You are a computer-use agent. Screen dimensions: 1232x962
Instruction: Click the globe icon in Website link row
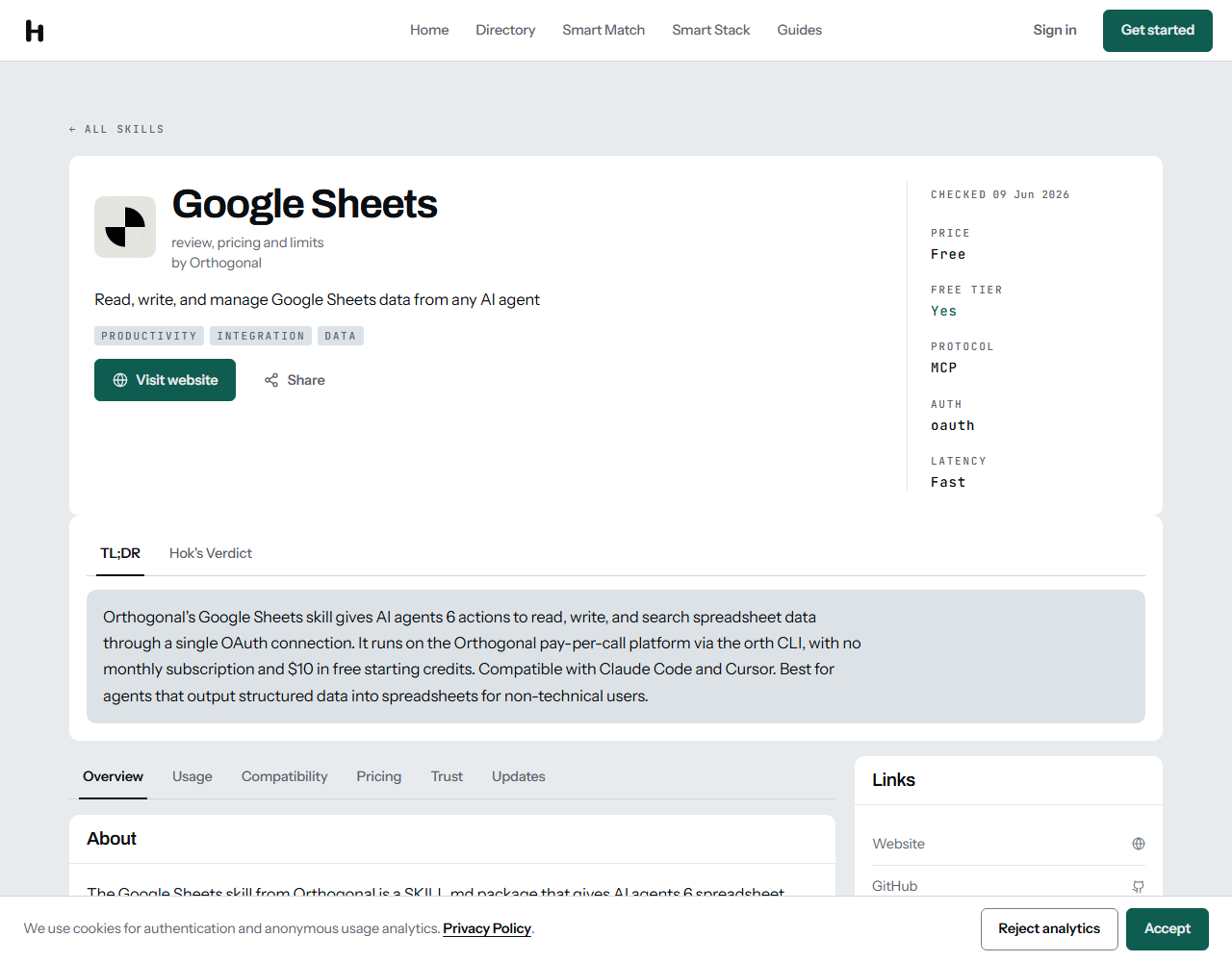1139,844
